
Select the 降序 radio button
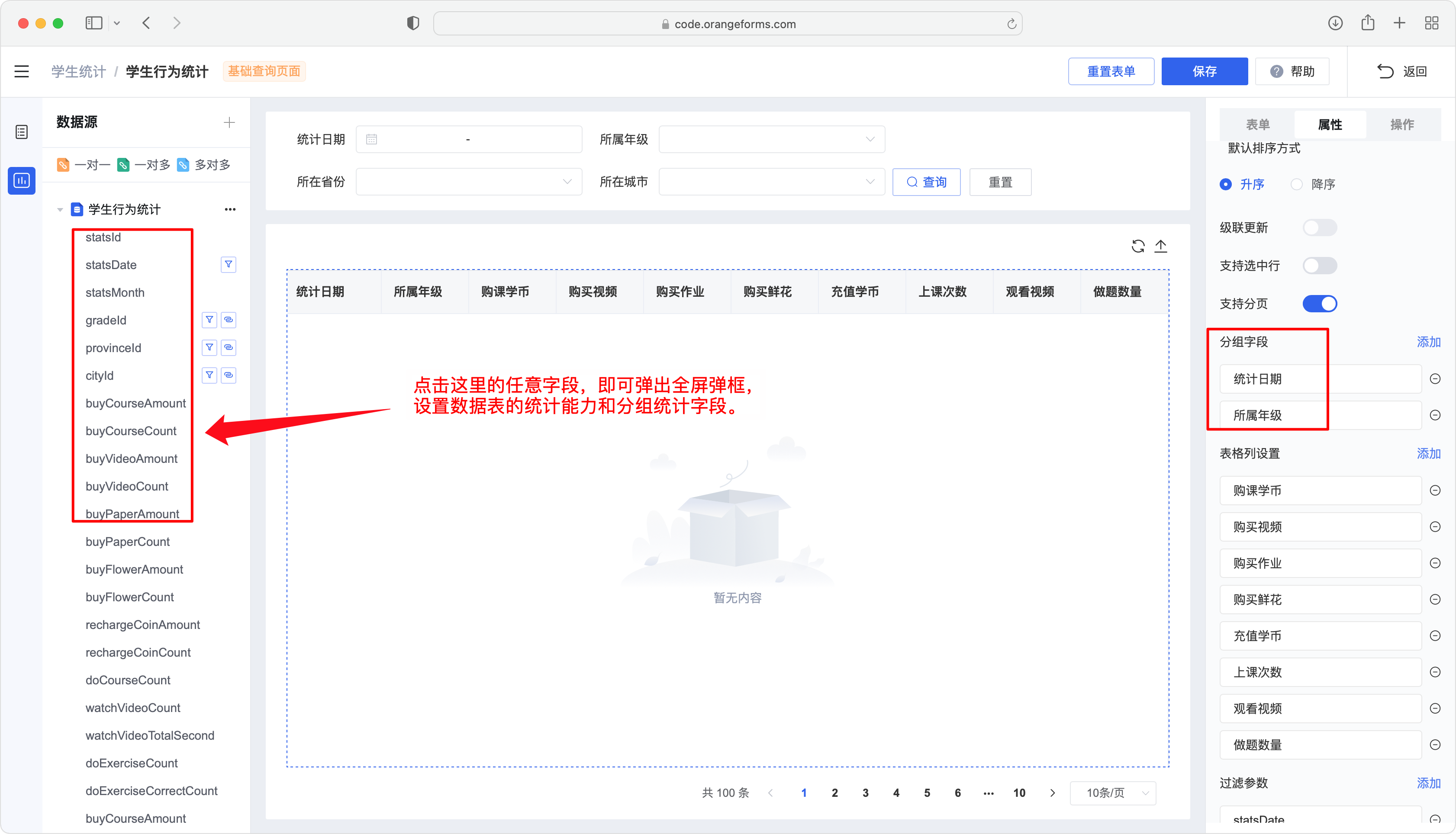point(1297,184)
